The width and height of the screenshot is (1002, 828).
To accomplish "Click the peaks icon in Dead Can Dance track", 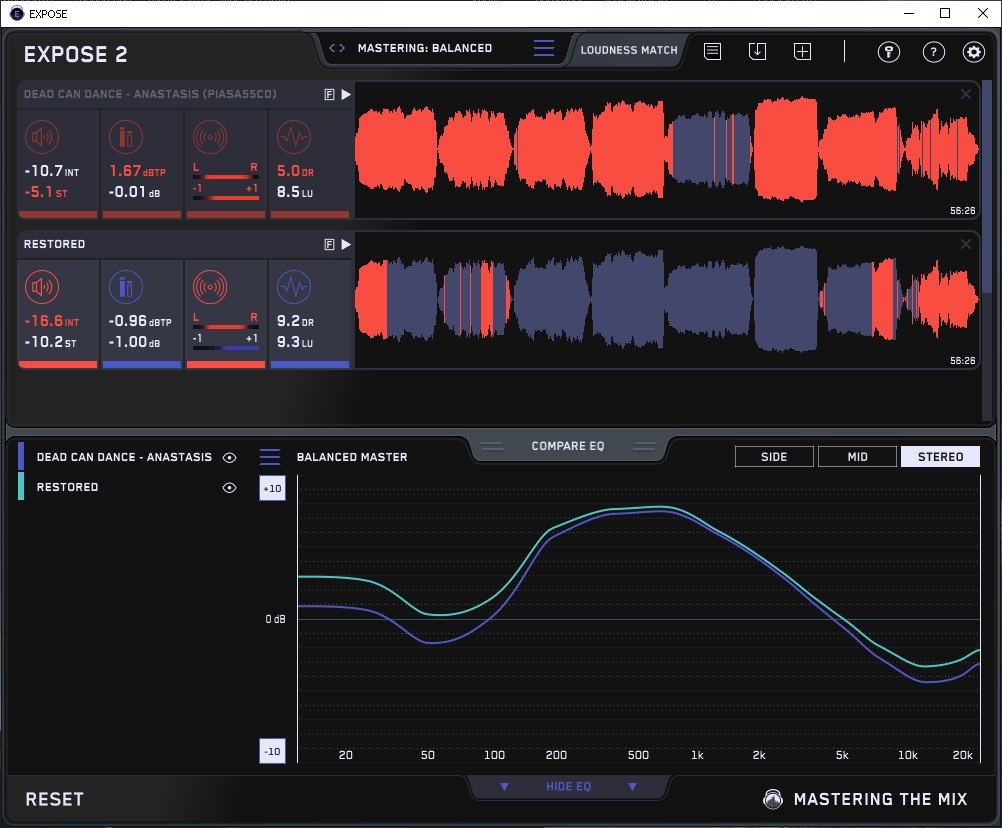I will coord(126,137).
